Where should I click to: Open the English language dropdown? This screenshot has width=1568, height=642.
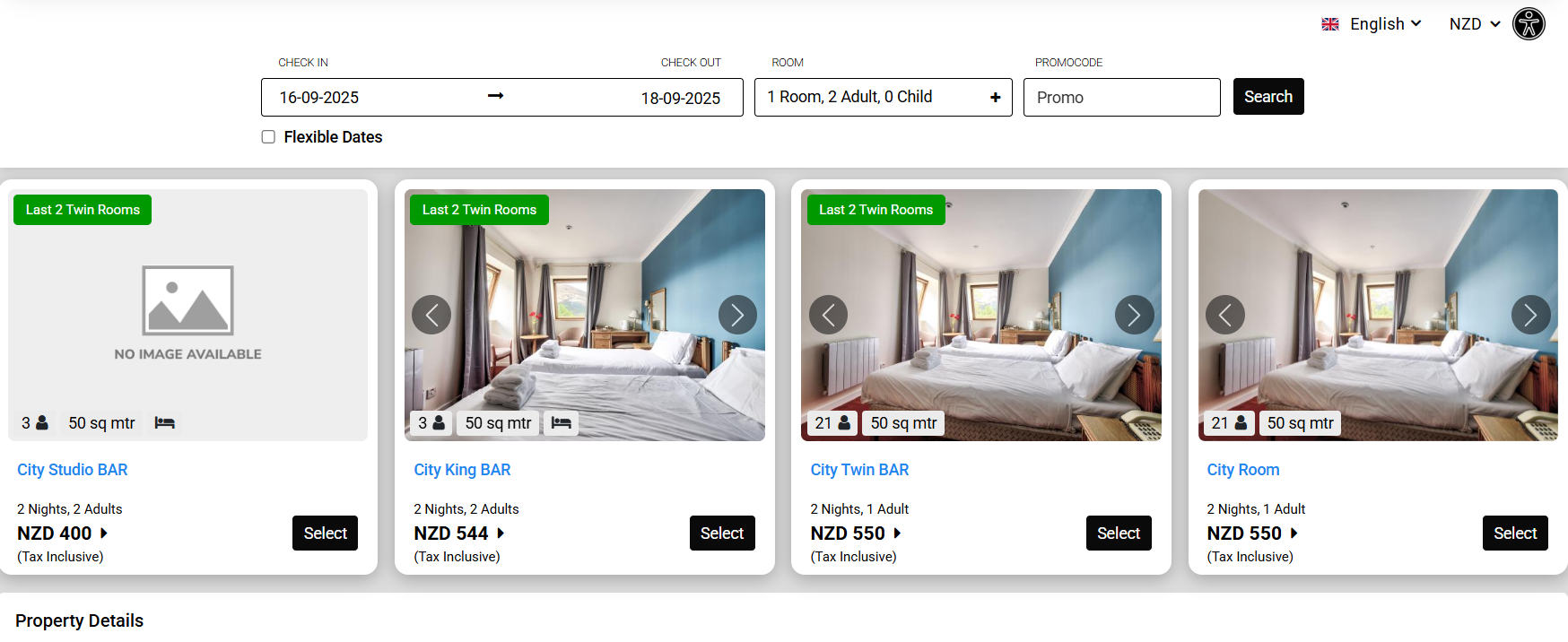pyautogui.click(x=1371, y=24)
